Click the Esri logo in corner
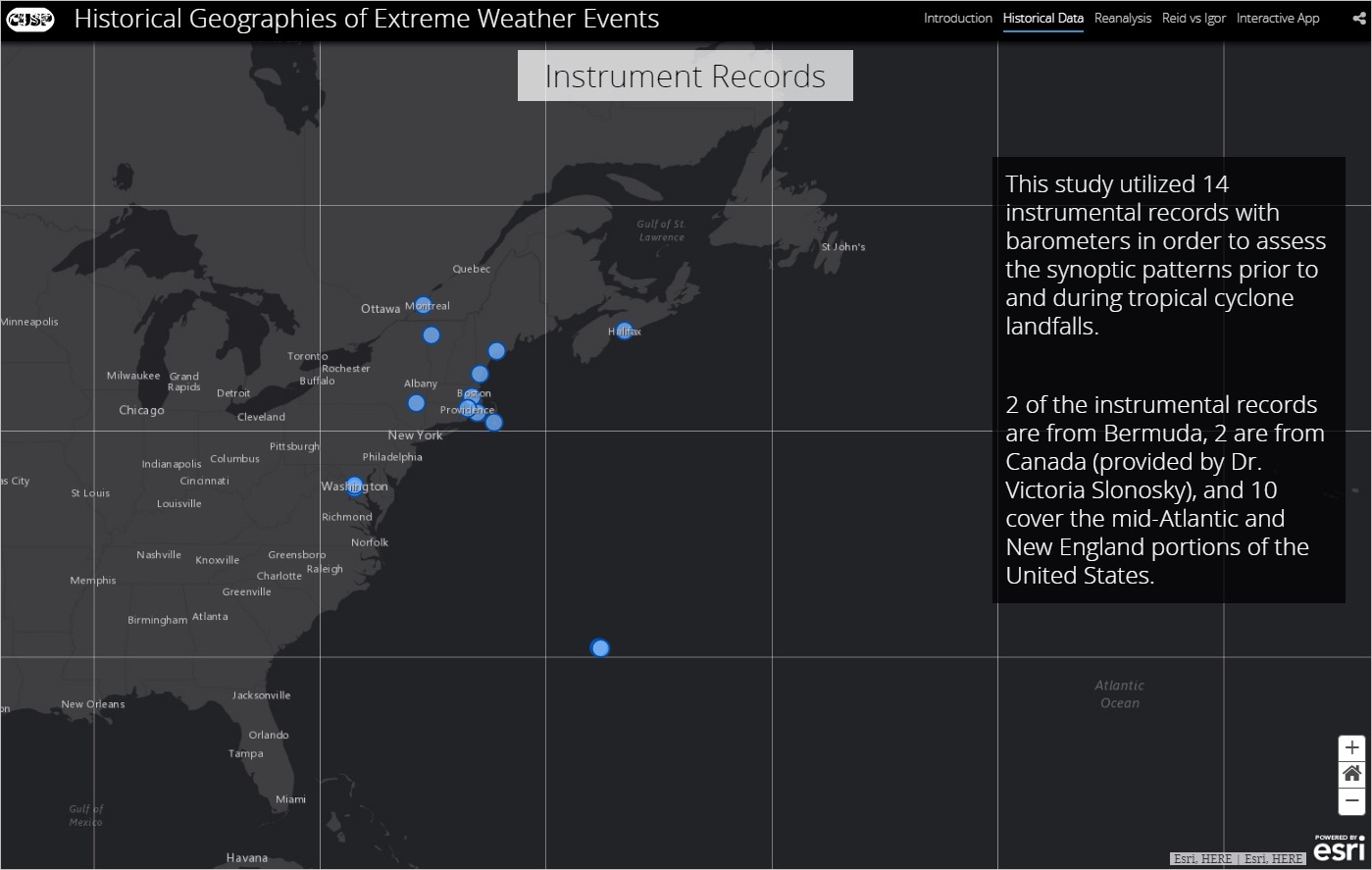Screen dimensions: 1372x870 pyautogui.click(x=1339, y=849)
